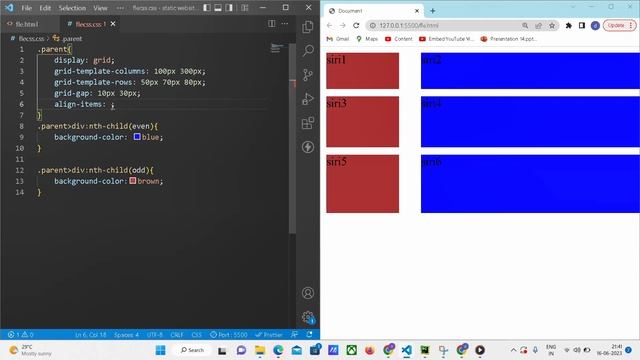Open Explorer in VS Code activity bar

pyautogui.click(x=308, y=27)
